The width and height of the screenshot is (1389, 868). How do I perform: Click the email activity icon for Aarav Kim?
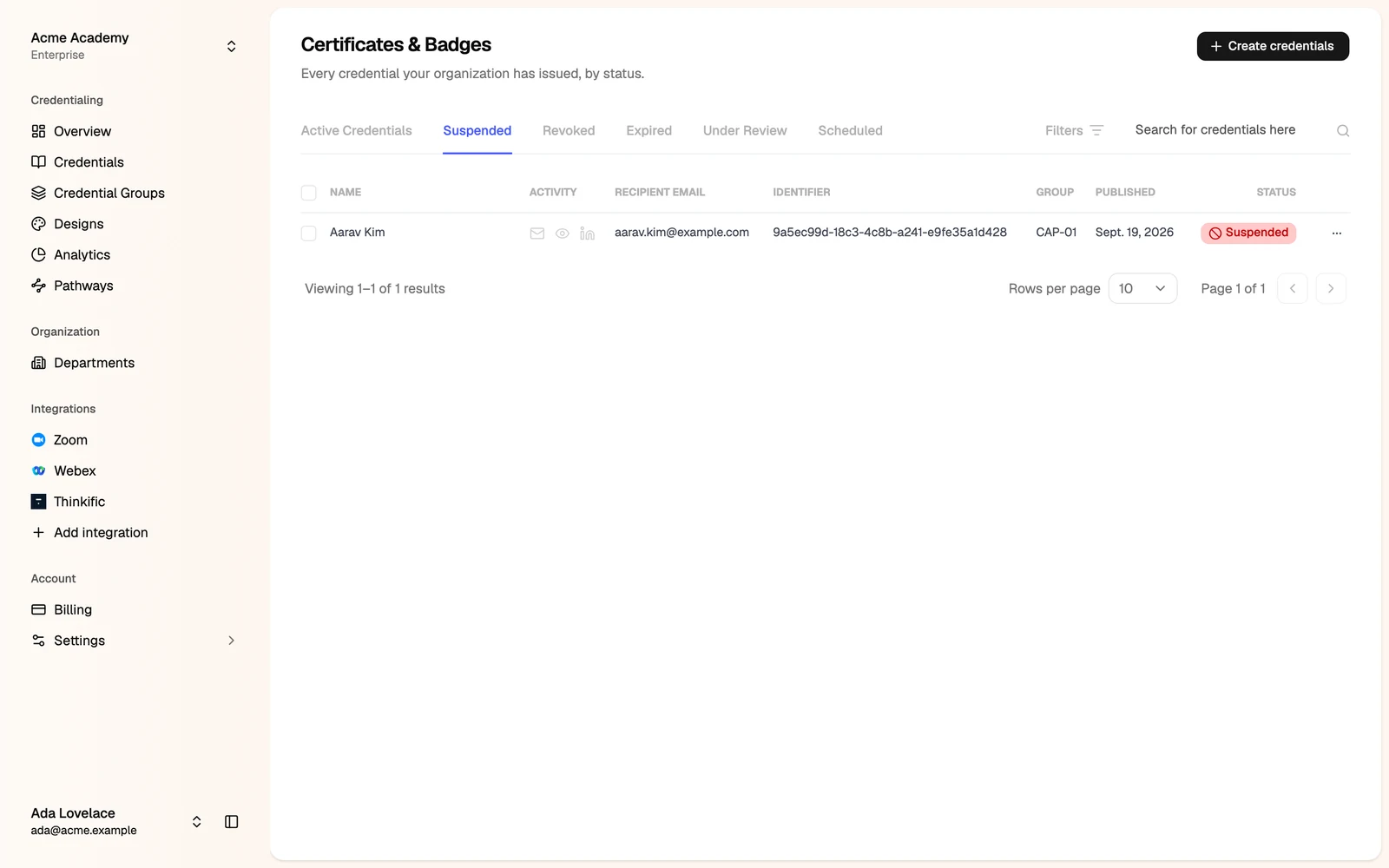click(537, 233)
